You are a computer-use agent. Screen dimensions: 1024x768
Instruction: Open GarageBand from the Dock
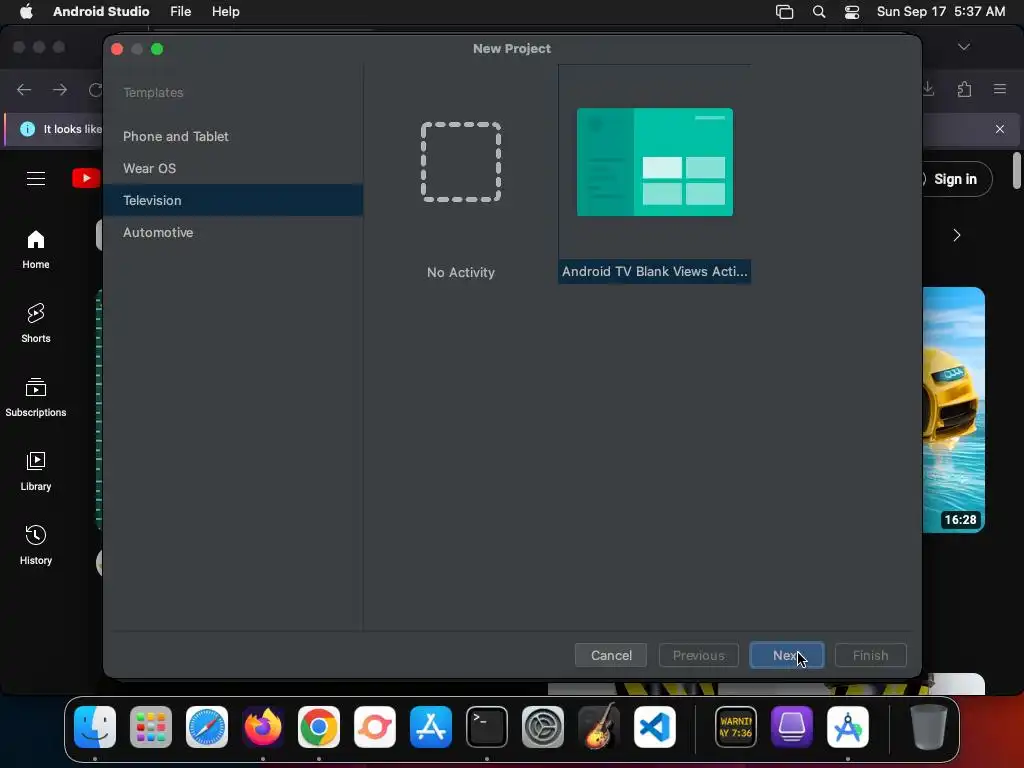[599, 727]
